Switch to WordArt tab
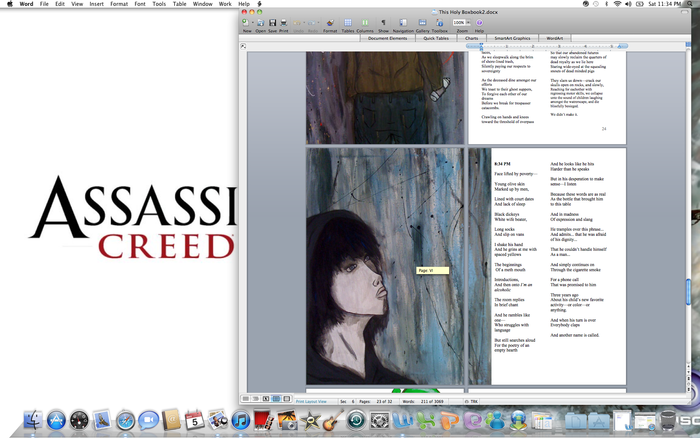The height and width of the screenshot is (438, 700). [555, 38]
